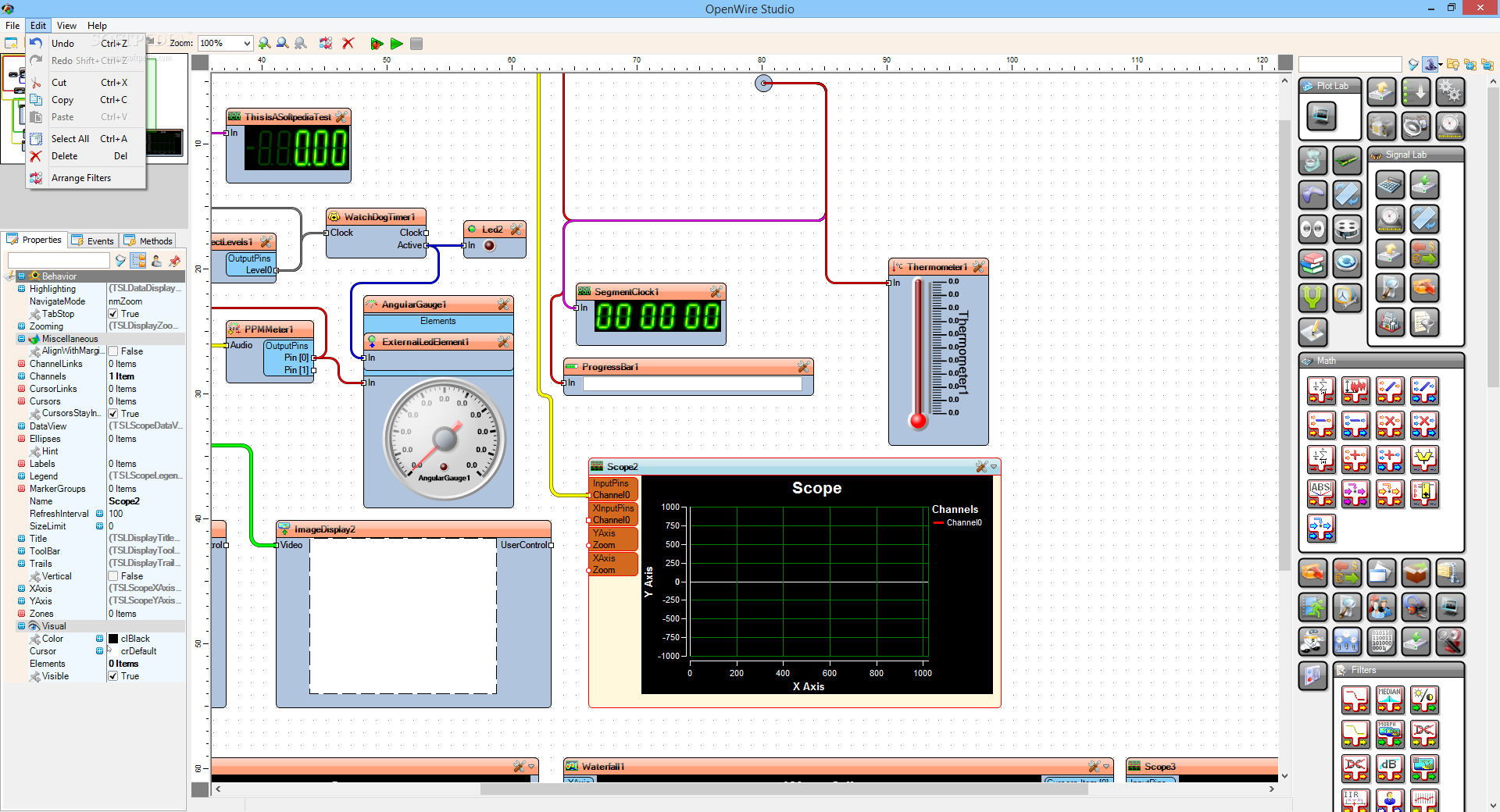Screen dimensions: 1500x812
Task: Click the tools icon on SegmentClock1 header
Action: tap(716, 292)
